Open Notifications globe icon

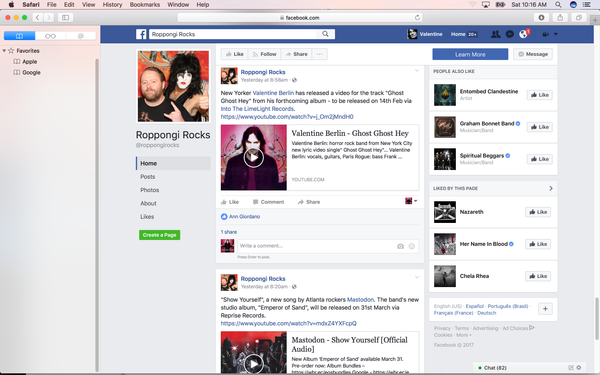click(523, 34)
